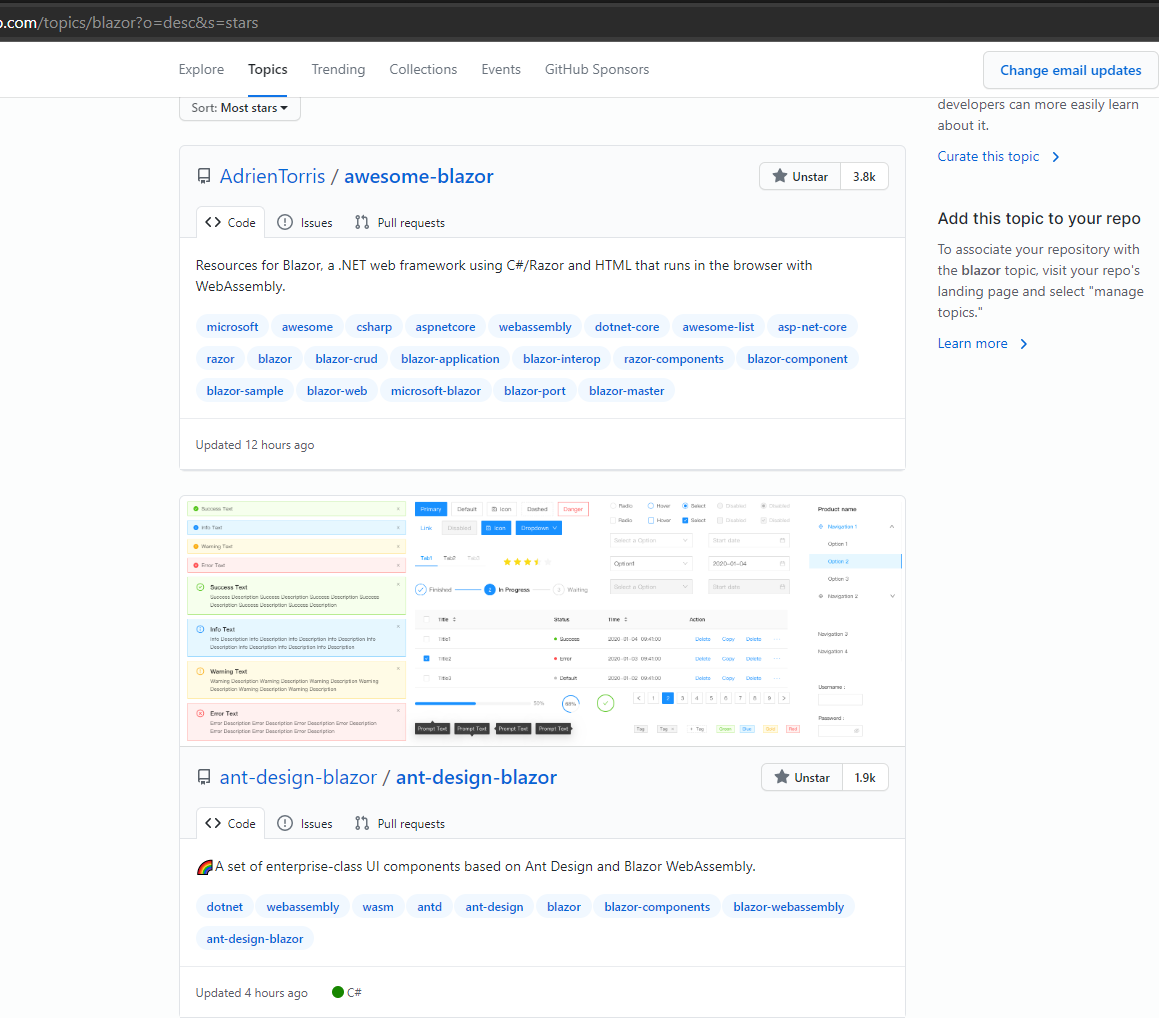Screen dimensions: 1159x1018
Task: Open the awesome-list topic tag
Action: (718, 327)
